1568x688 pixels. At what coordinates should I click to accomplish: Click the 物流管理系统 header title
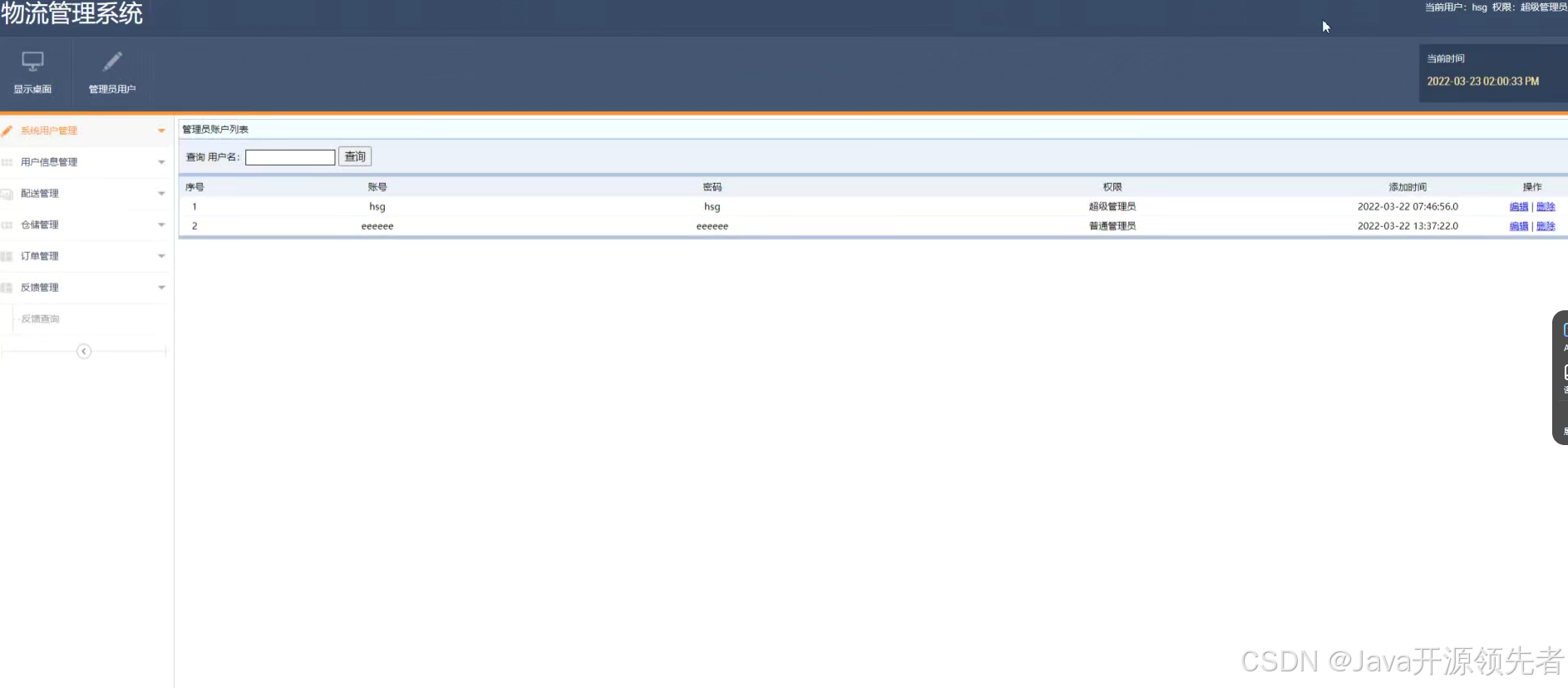71,13
